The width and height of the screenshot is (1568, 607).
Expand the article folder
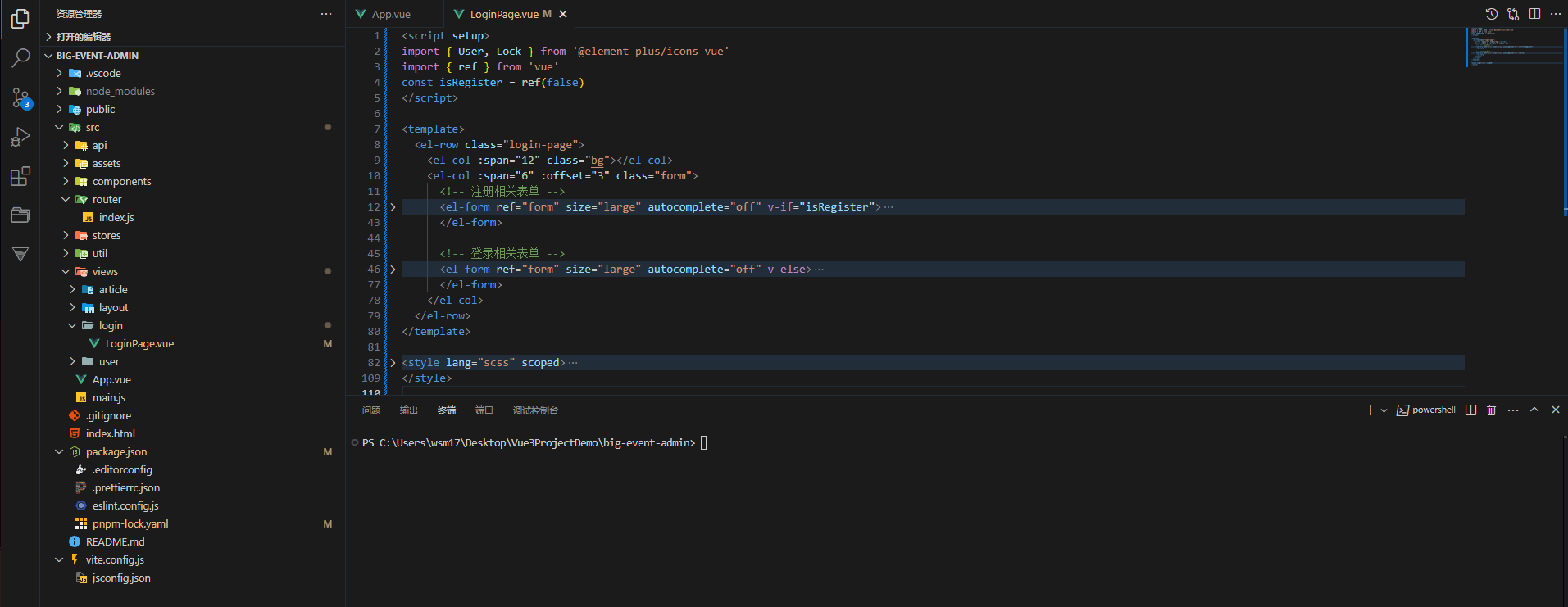coord(193,289)
